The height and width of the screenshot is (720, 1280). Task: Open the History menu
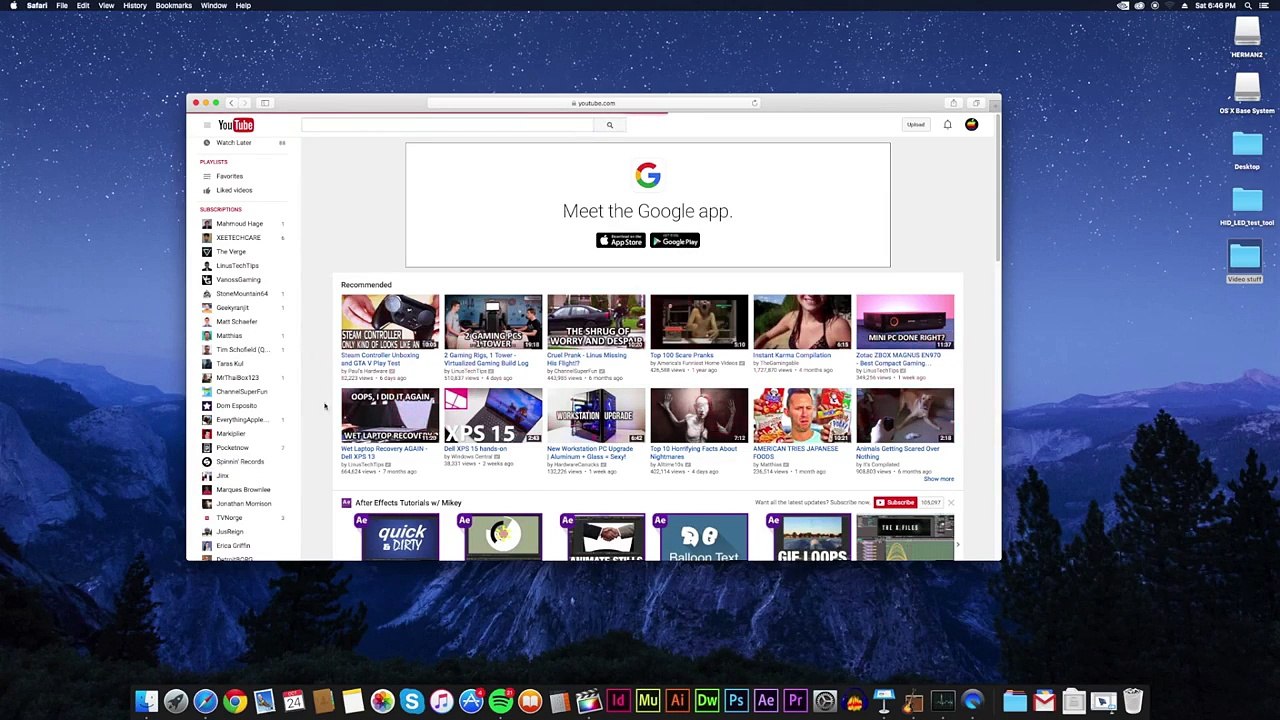(x=134, y=6)
